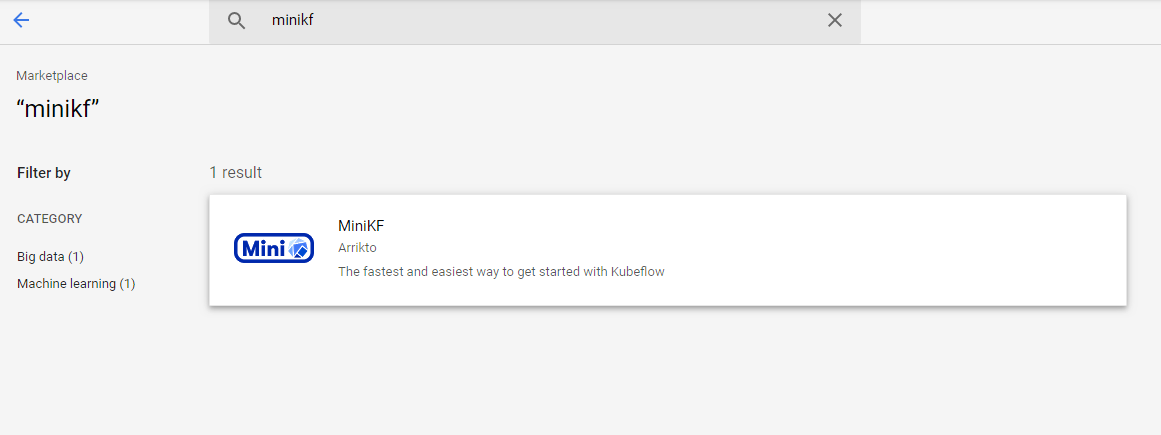Filter results by Machine learning category
The width and height of the screenshot is (1161, 435).
76,284
